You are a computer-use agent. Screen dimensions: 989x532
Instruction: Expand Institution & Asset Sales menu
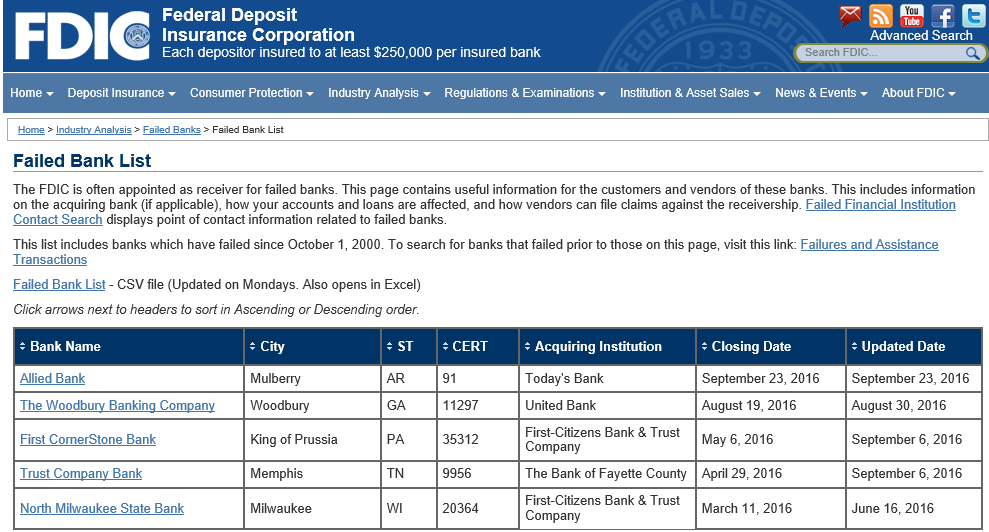tap(690, 93)
